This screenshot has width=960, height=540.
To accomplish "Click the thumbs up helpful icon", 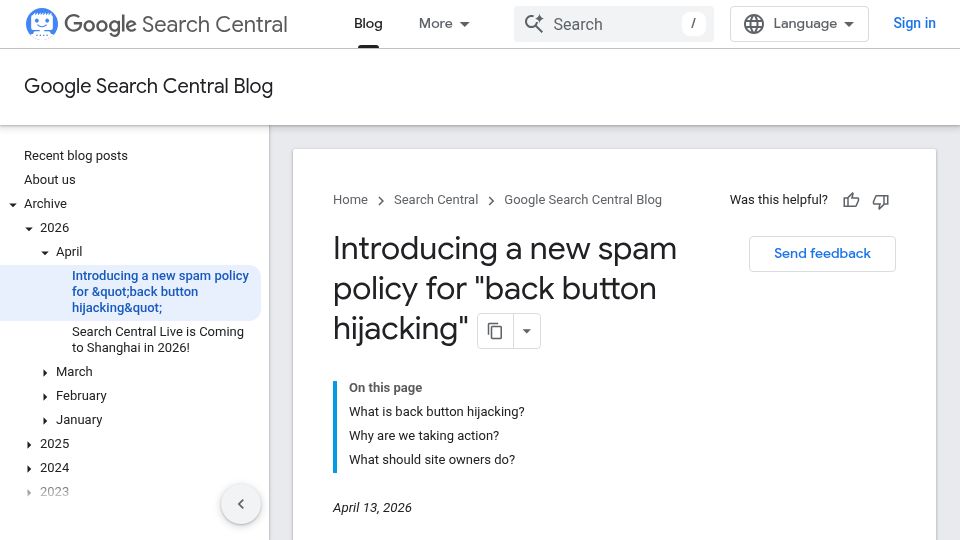I will click(851, 200).
